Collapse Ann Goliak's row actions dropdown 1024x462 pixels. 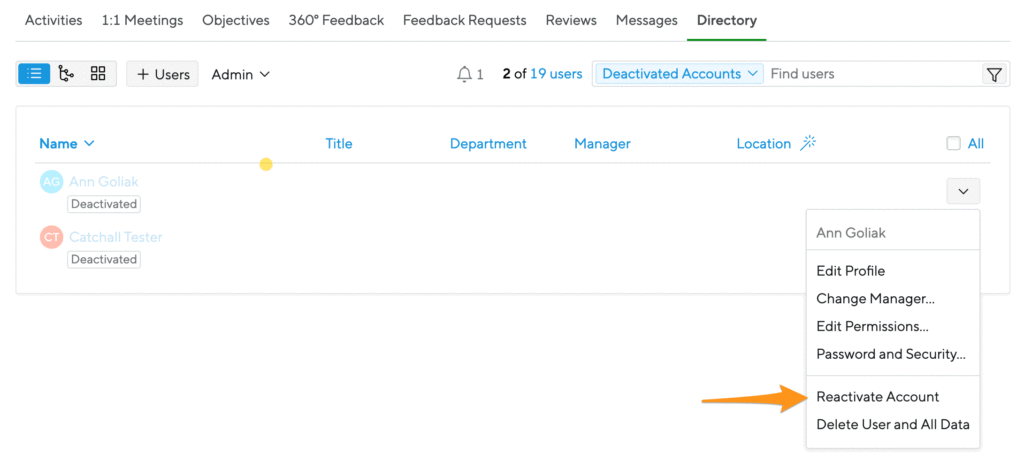pyautogui.click(x=963, y=191)
